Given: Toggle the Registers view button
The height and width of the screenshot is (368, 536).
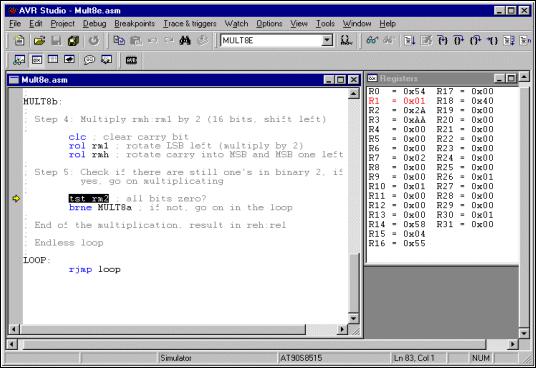Looking at the screenshot, I should (x=37, y=60).
